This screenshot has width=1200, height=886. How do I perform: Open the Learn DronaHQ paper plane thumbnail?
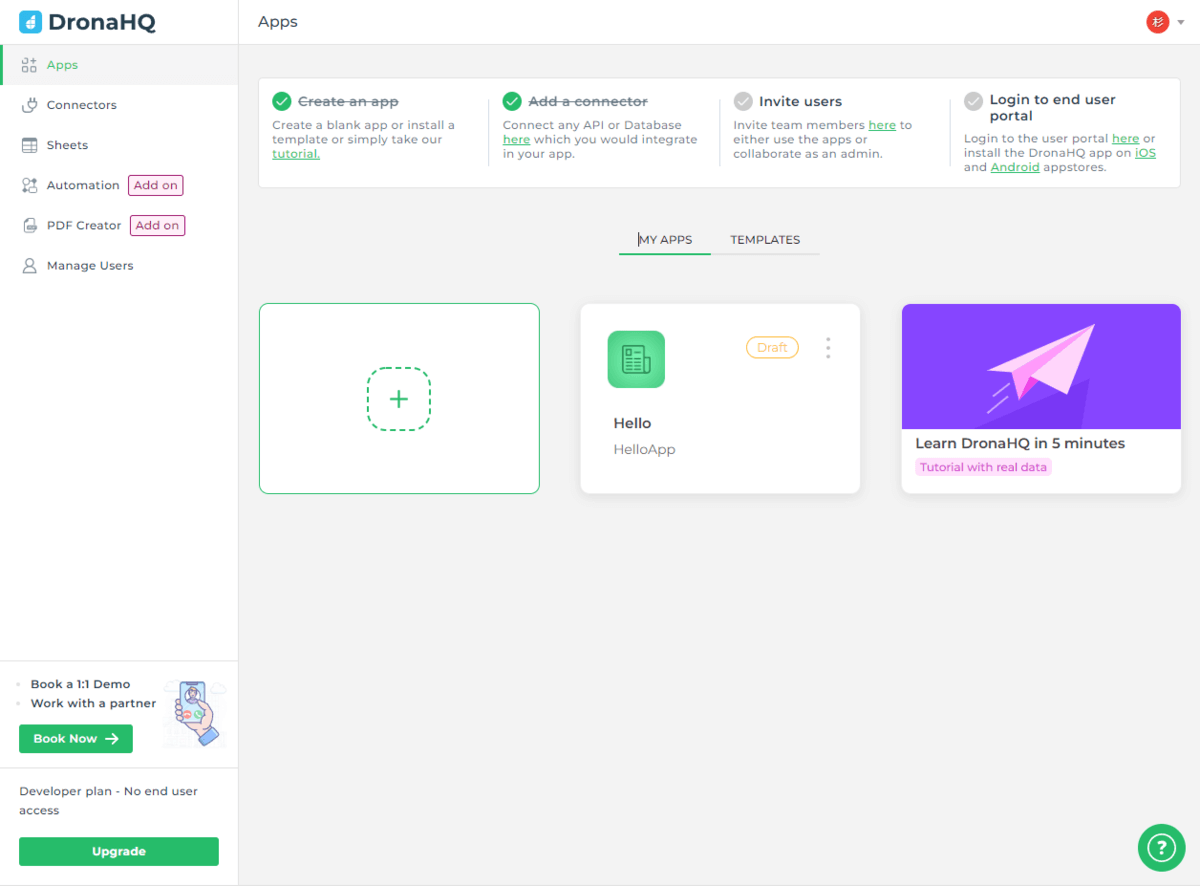(x=1041, y=366)
